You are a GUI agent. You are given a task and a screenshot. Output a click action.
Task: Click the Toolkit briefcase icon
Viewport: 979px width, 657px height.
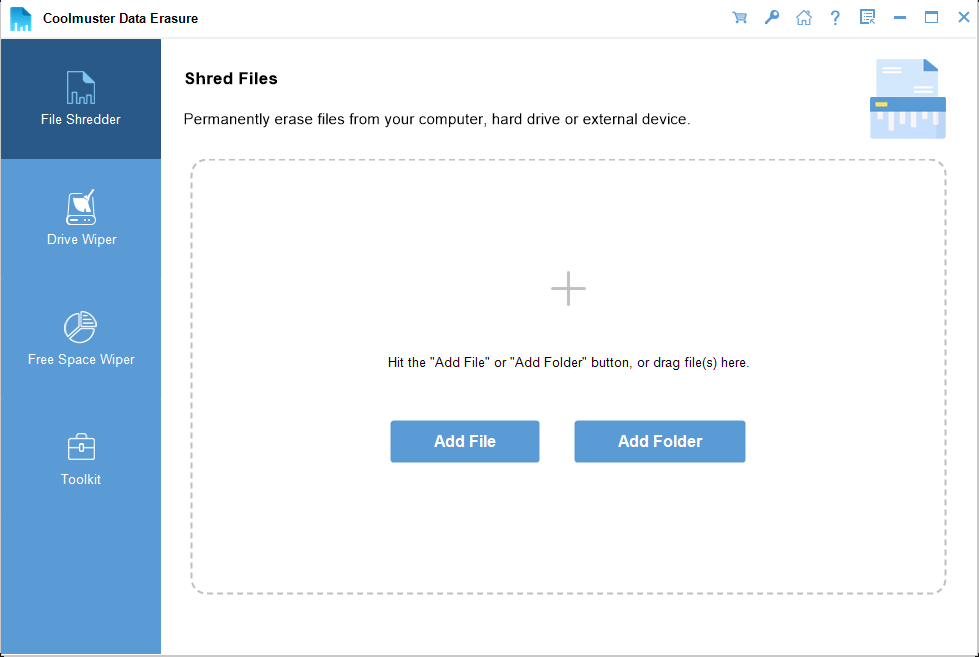tap(81, 447)
